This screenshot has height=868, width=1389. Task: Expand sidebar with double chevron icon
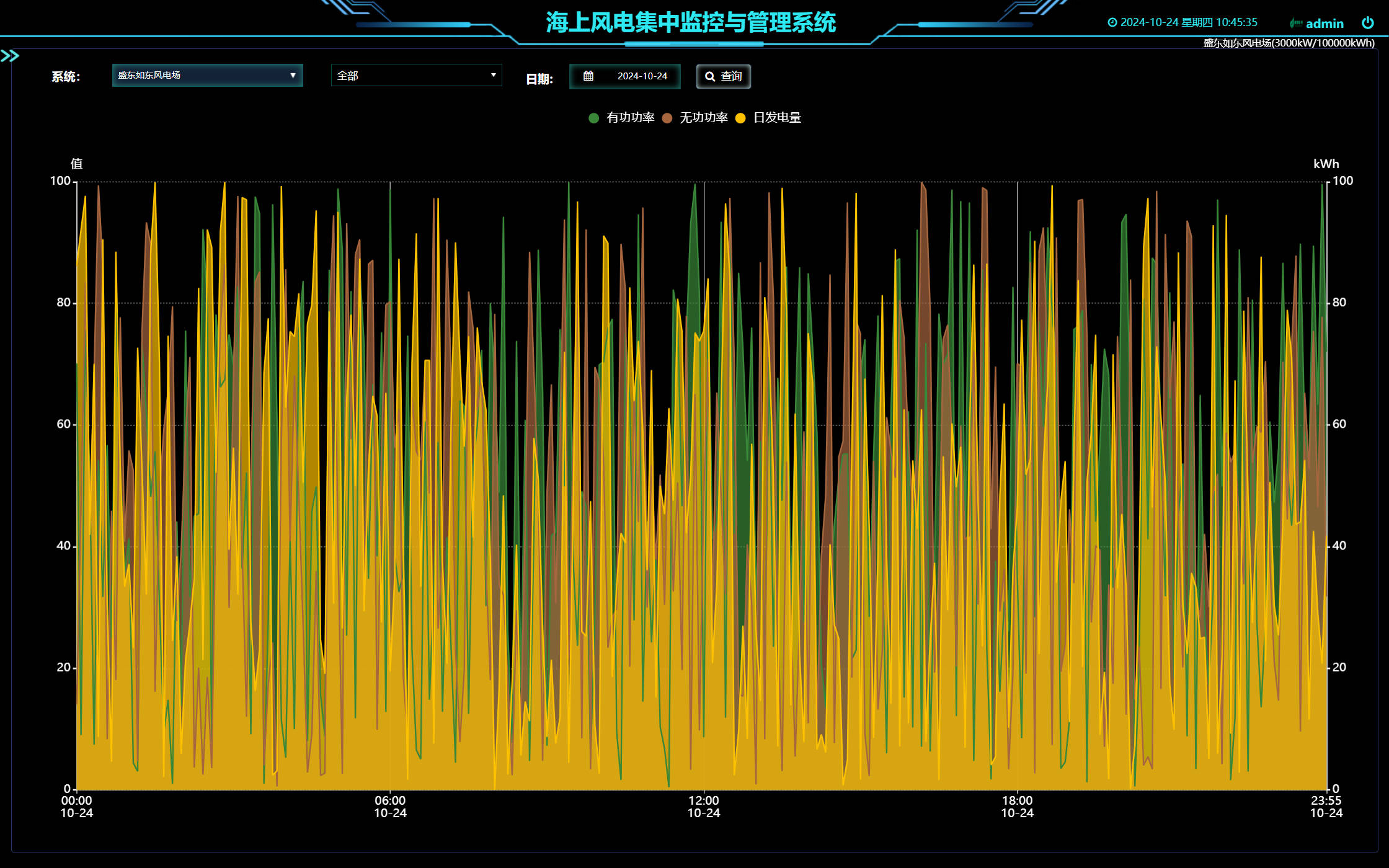click(x=10, y=56)
